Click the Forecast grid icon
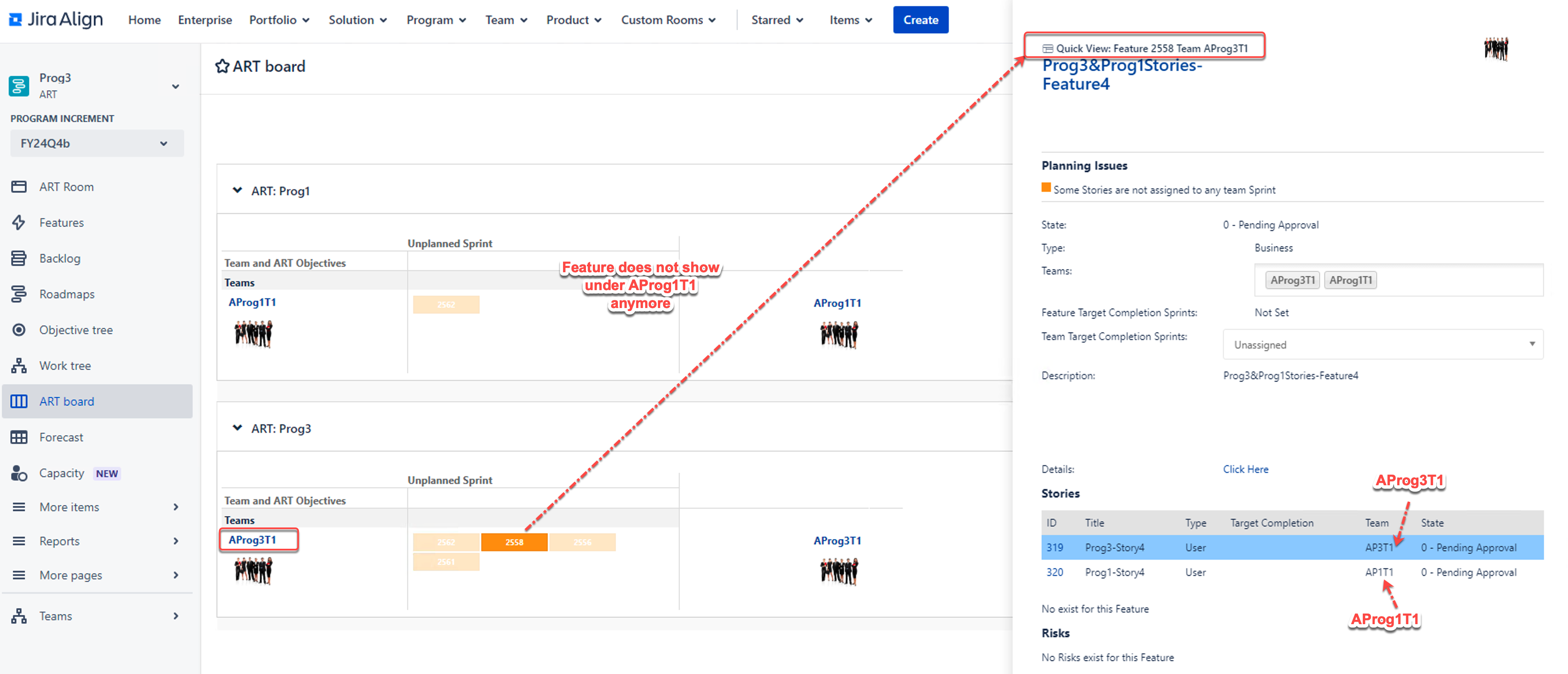This screenshot has height=674, width=1568. click(19, 437)
